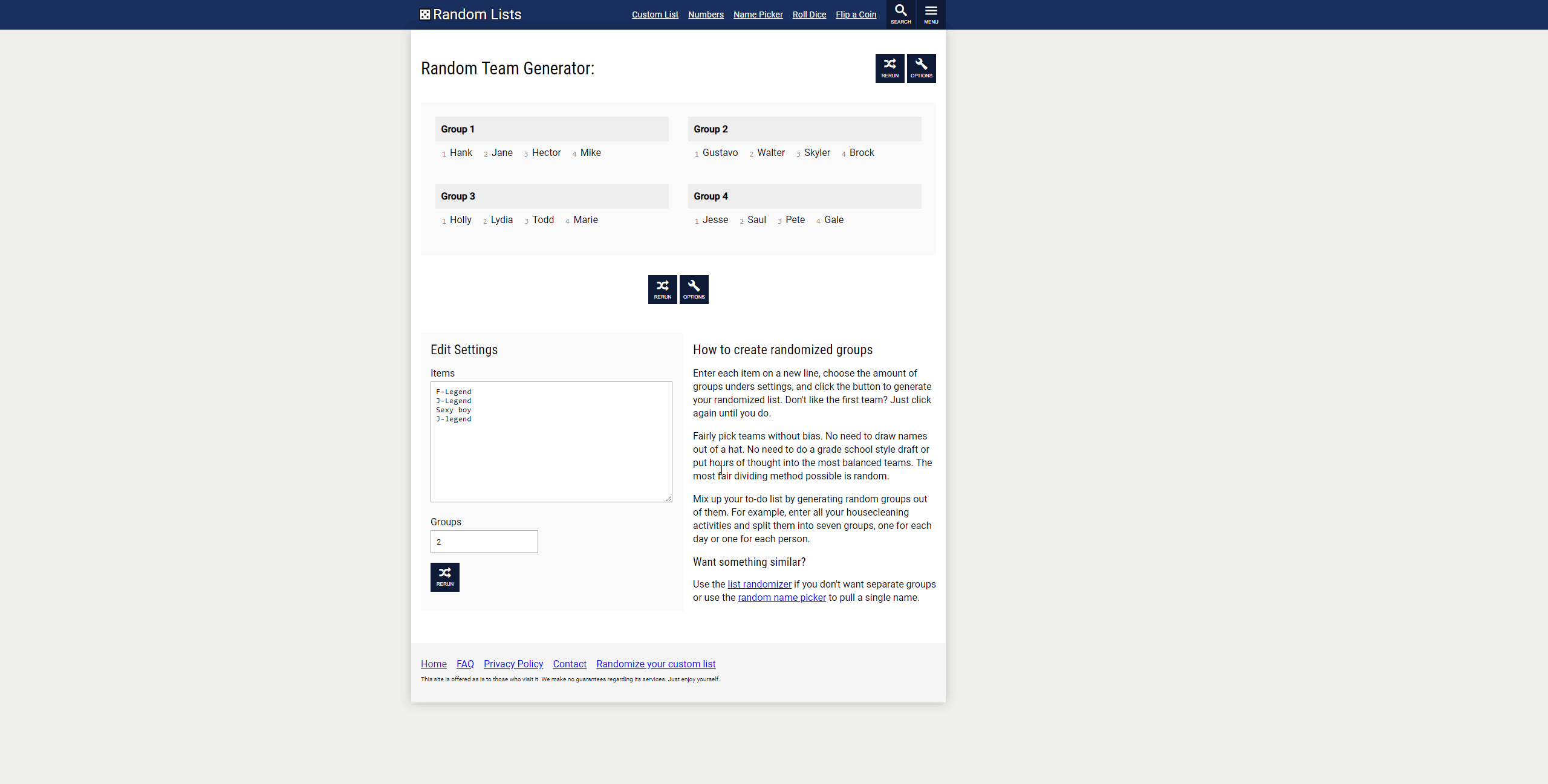The height and width of the screenshot is (784, 1548).
Task: Follow the list randomizer link
Action: [x=759, y=584]
